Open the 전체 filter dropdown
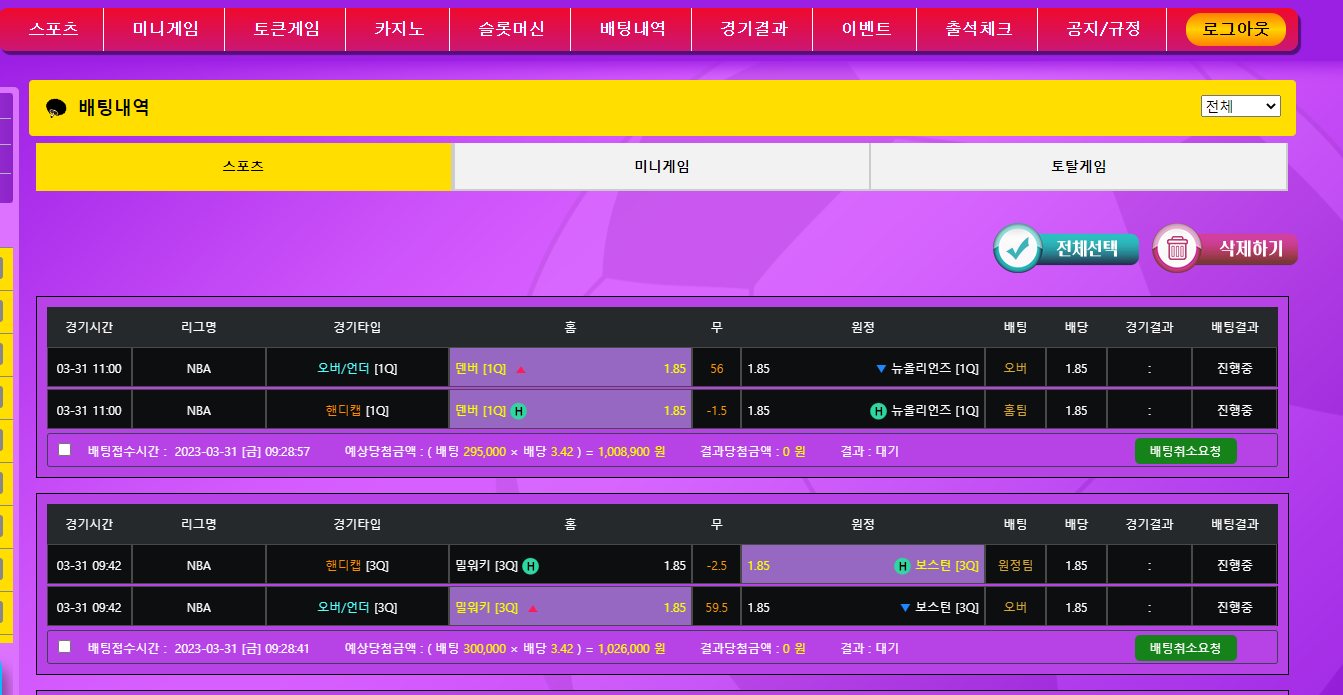 click(1240, 106)
